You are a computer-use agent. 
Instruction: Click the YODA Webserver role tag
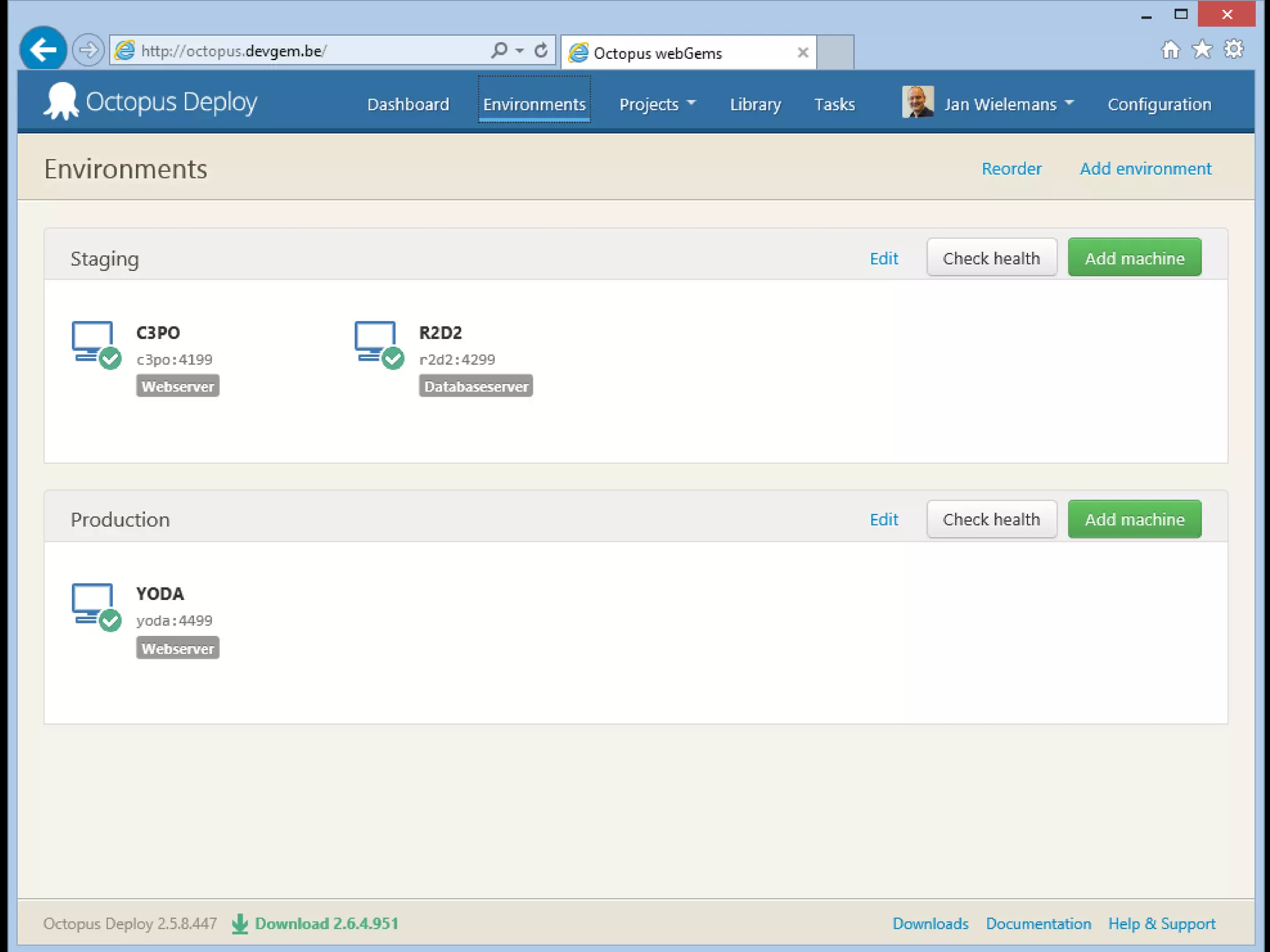click(x=177, y=648)
